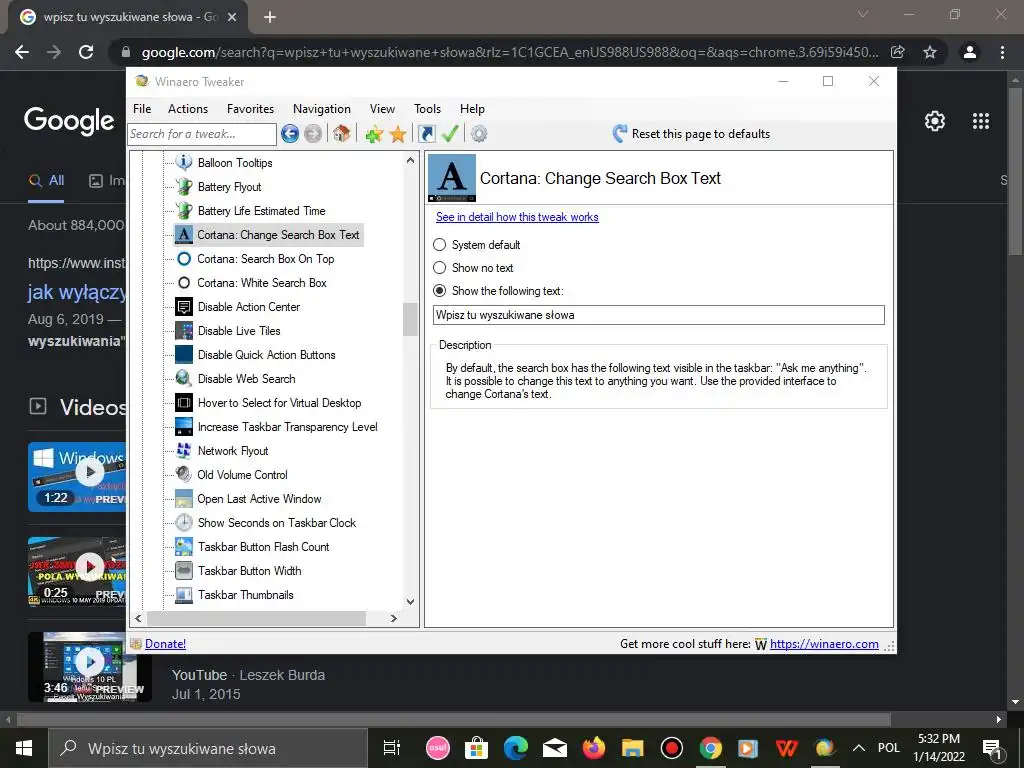Viewport: 1024px width, 768px height.
Task: Click the export shortcut arrow toolbar icon
Action: (426, 134)
